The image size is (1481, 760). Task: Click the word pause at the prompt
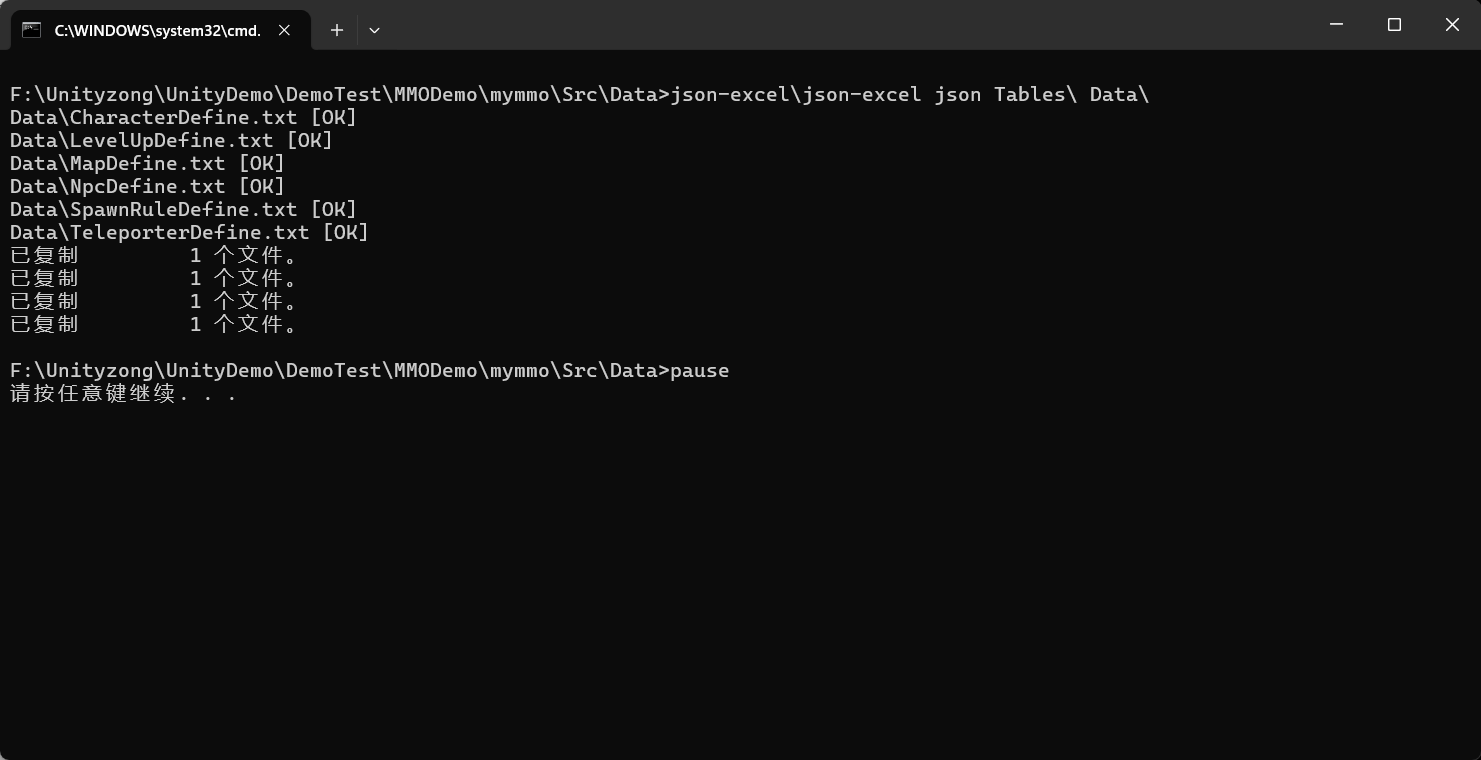699,371
